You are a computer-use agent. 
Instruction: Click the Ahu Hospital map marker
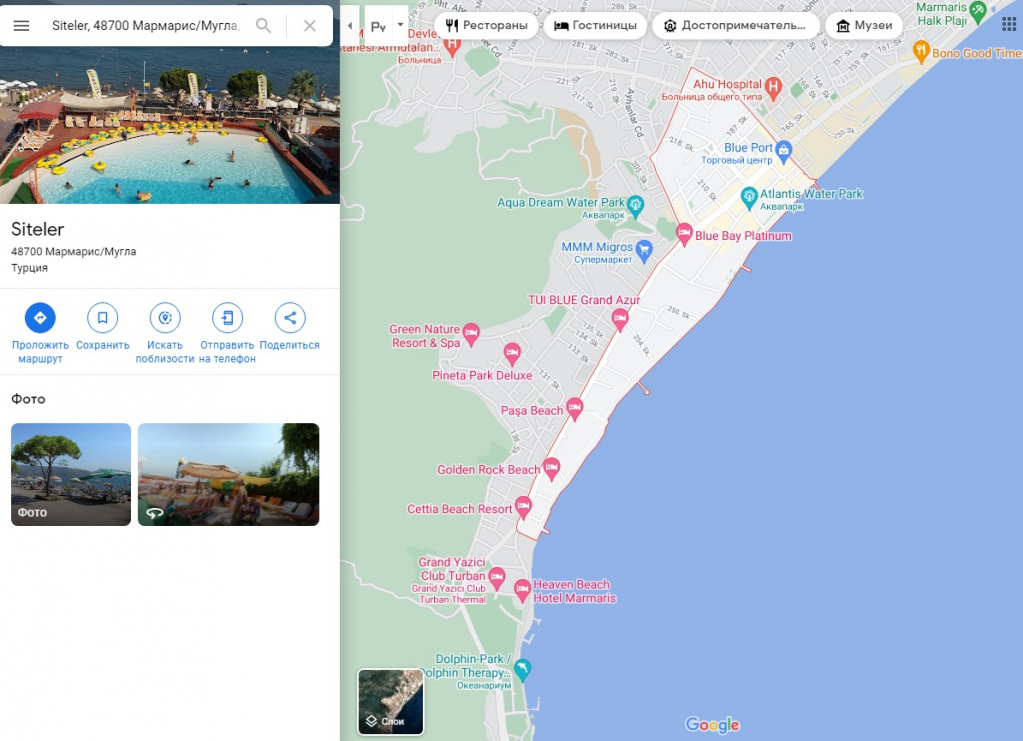coord(773,88)
